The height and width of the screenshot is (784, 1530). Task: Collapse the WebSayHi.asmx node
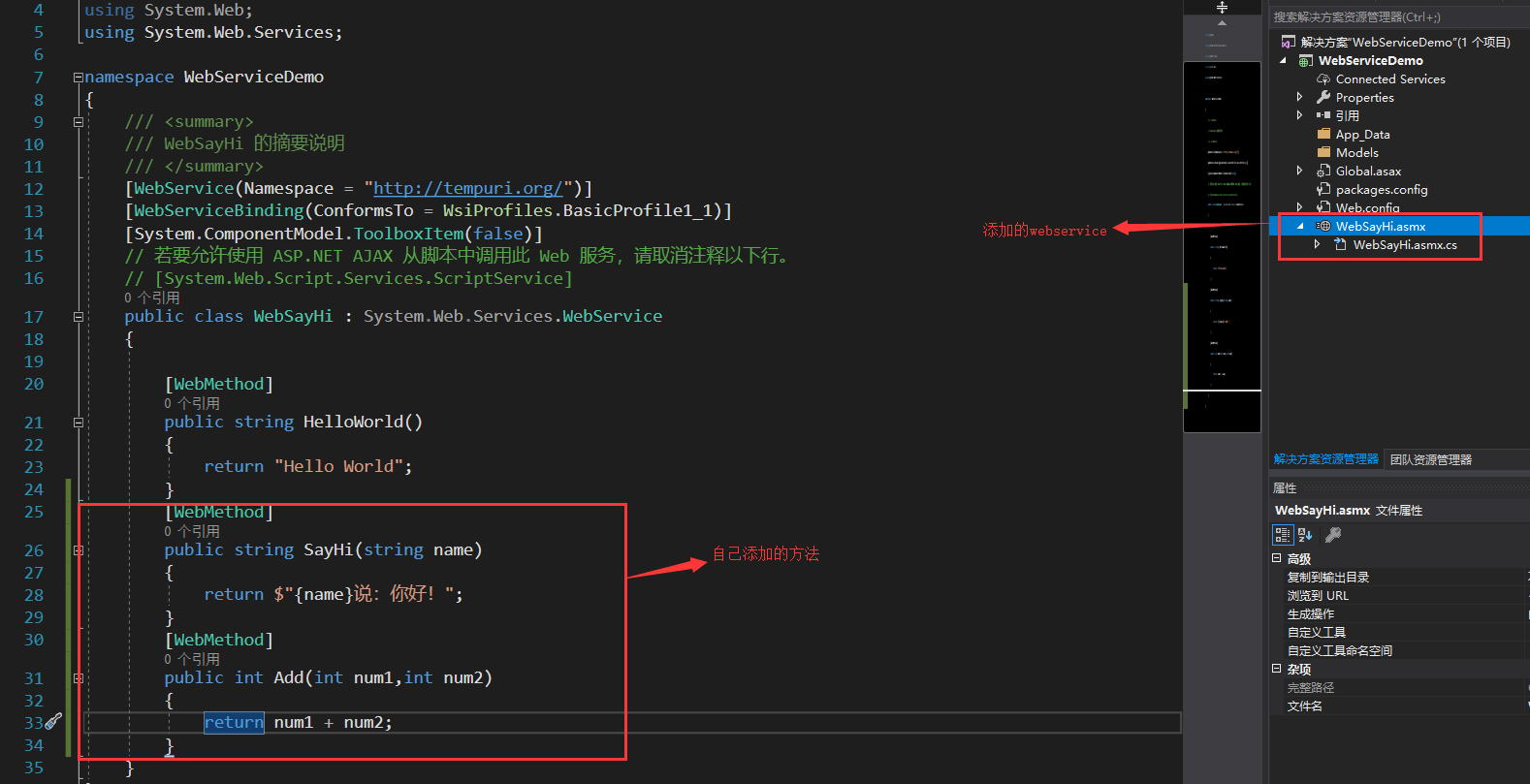(1300, 226)
